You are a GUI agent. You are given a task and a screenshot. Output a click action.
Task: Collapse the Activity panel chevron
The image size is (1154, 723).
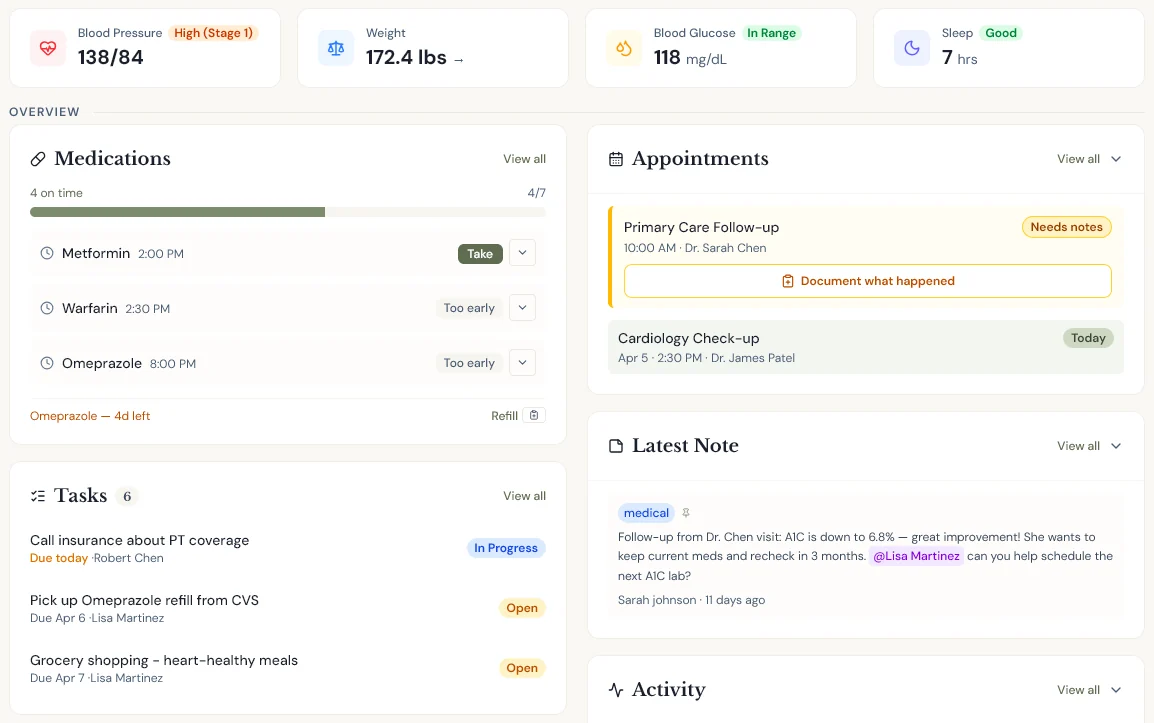point(1116,690)
